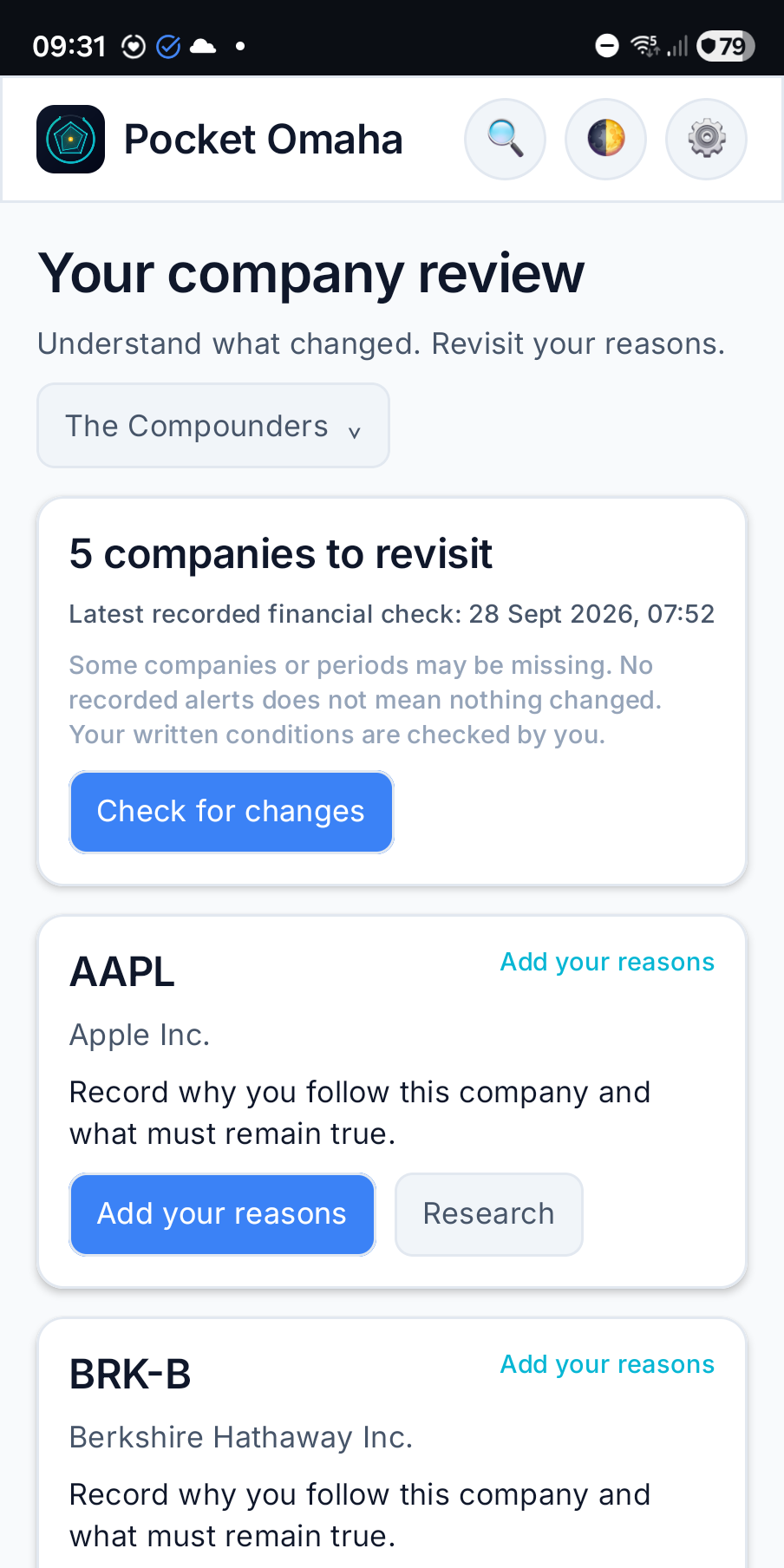This screenshot has width=784, height=1568.
Task: Open the search magnifier icon
Action: click(505, 139)
